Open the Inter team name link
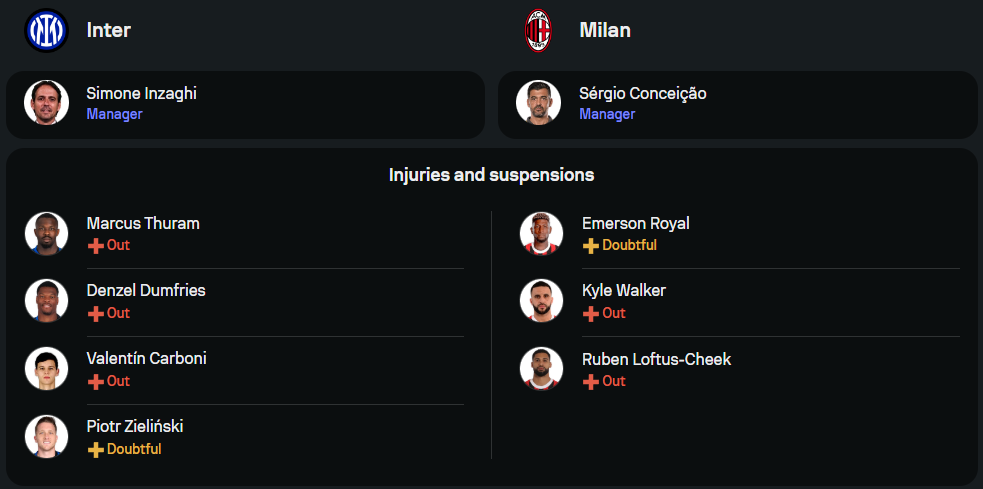This screenshot has width=983, height=489. pos(109,30)
